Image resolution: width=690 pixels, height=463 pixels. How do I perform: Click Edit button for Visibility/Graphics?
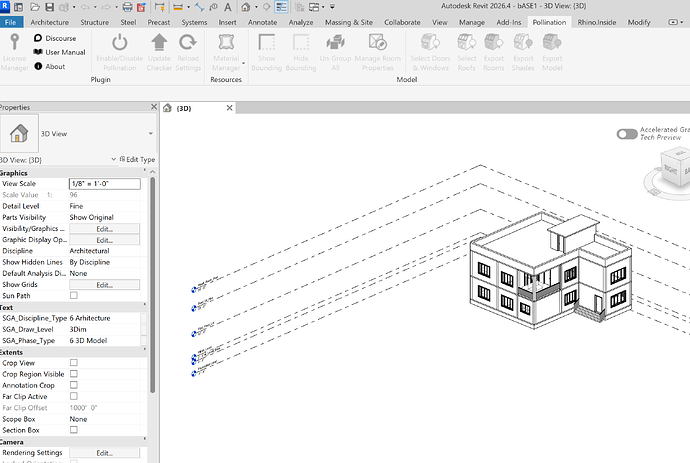104,228
